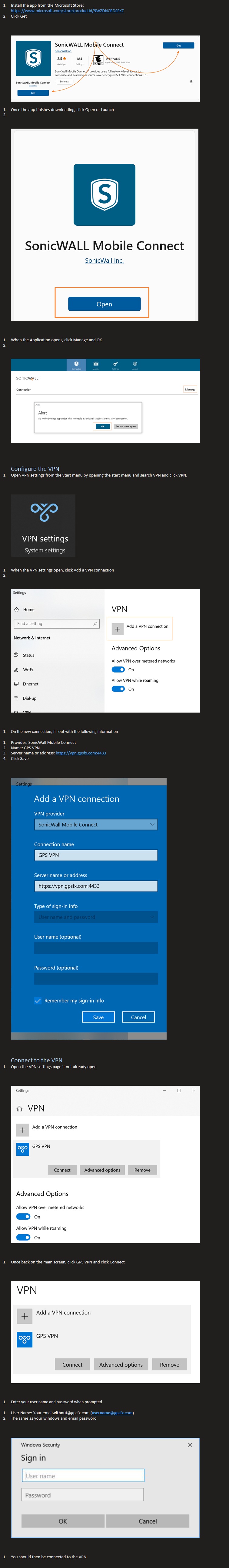
Task: Click Advanced options in the VPN panel without title bar
Action: pyautogui.click(x=121, y=1365)
